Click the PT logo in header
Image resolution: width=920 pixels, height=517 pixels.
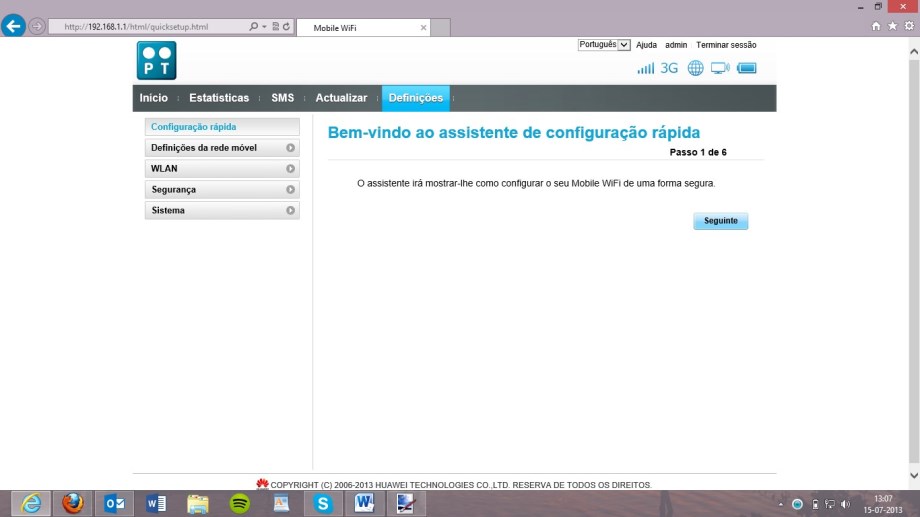coord(156,60)
